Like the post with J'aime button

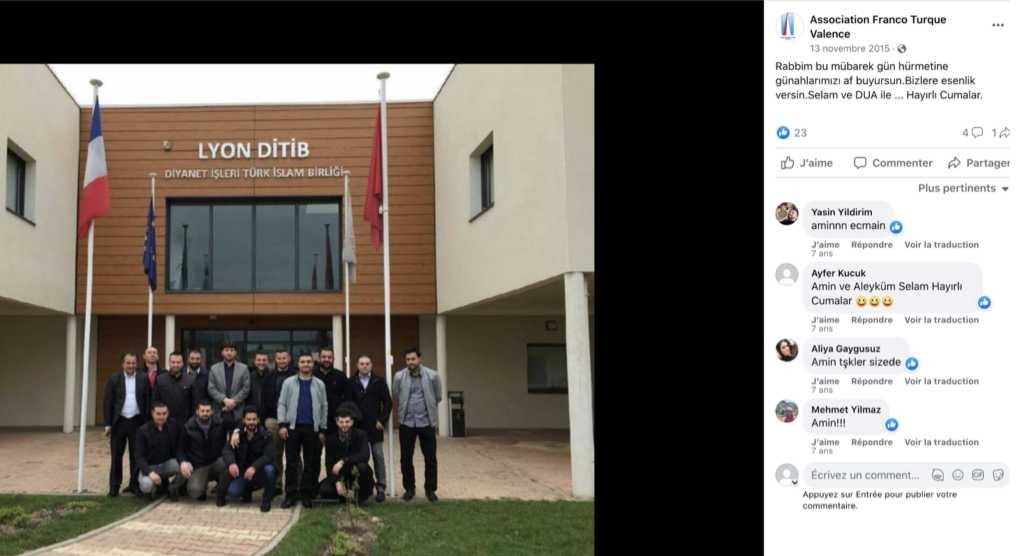807,163
